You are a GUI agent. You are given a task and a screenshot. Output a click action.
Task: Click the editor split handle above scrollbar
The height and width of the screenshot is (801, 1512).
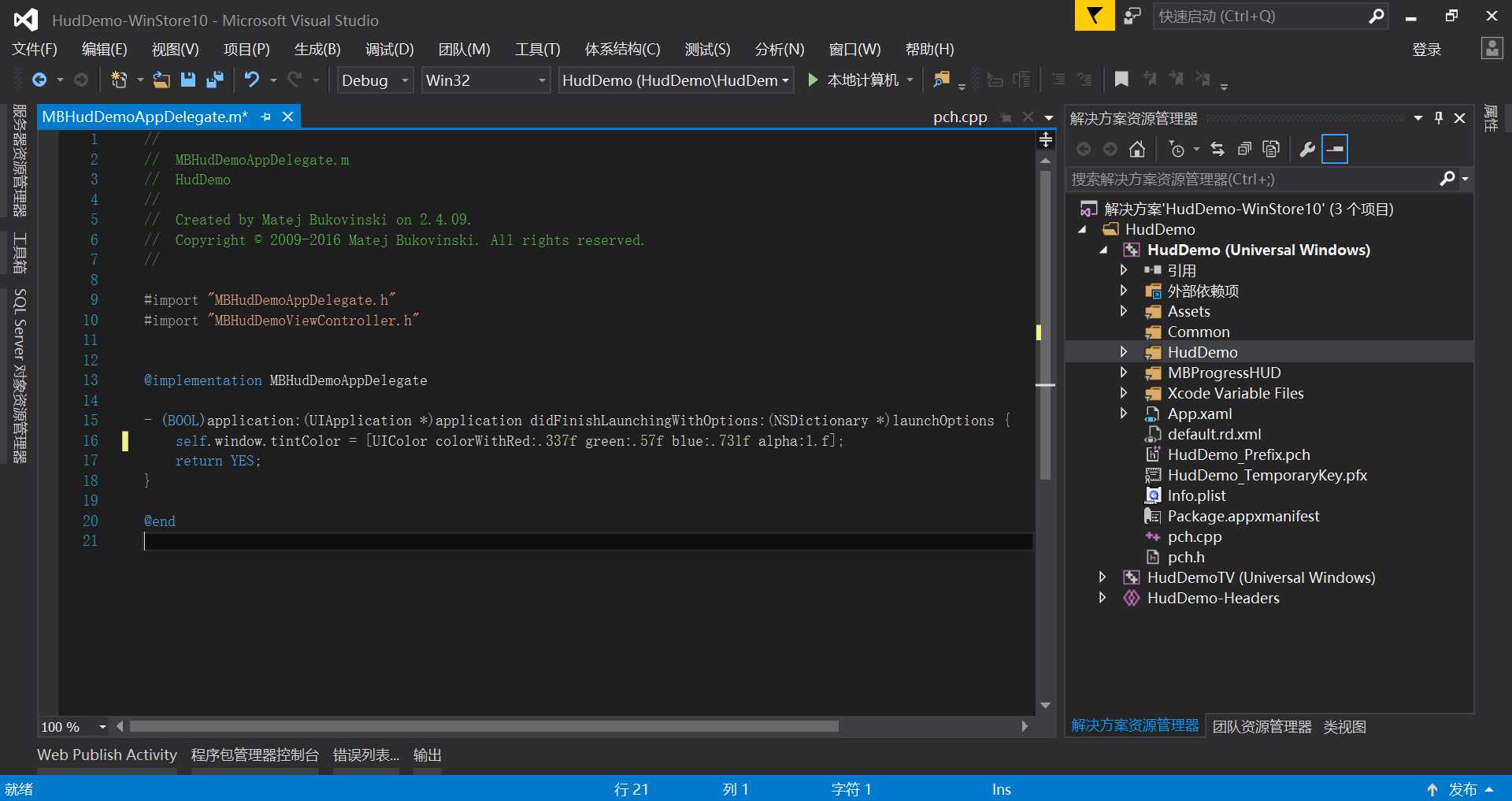1046,139
